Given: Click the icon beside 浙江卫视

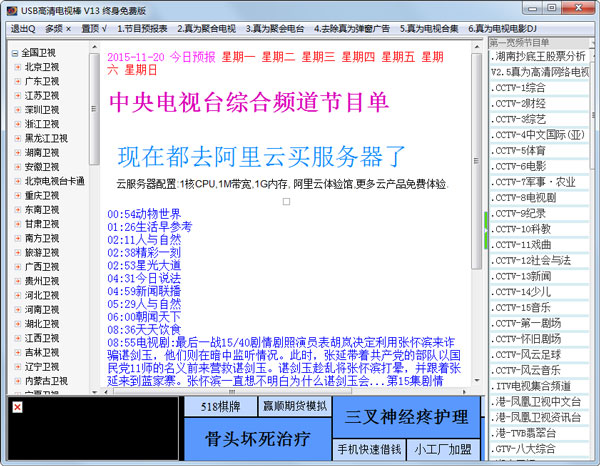Looking at the screenshot, I should 18,124.
